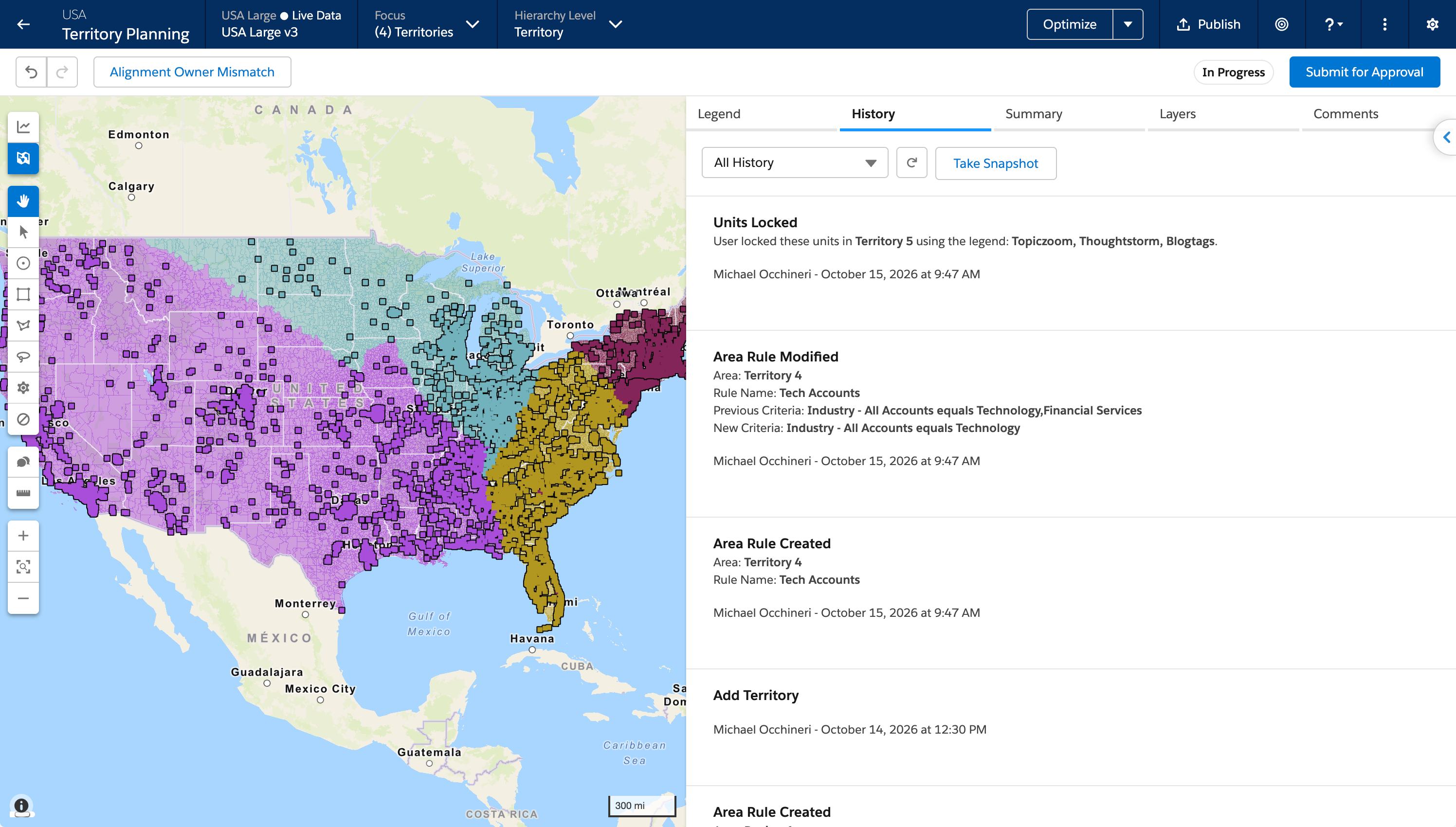This screenshot has height=827, width=1456.
Task: Click the clear selection icon
Action: (23, 419)
